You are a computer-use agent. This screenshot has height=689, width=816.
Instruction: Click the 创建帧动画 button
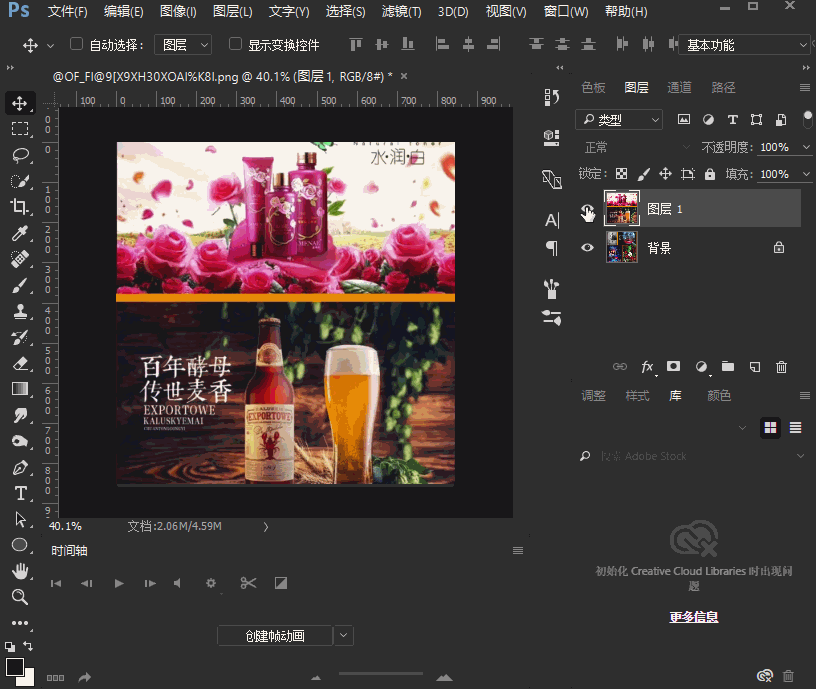(273, 635)
